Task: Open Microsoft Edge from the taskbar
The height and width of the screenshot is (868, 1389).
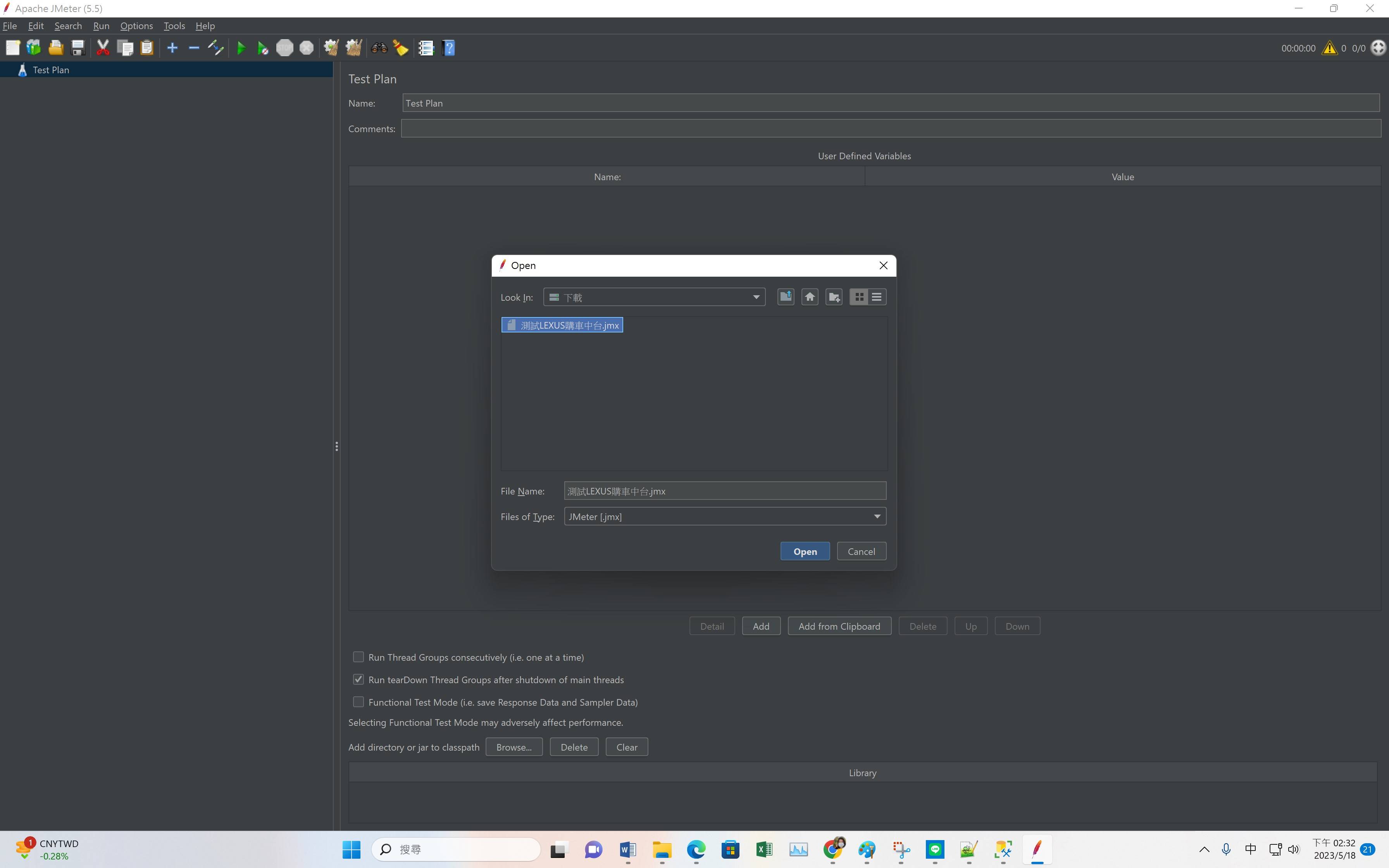Action: [696, 849]
